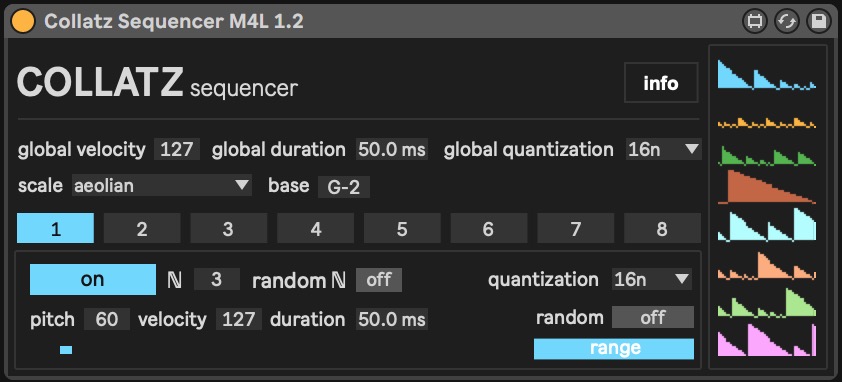Switch to sequencer tab 4
The image size is (842, 382).
click(316, 229)
